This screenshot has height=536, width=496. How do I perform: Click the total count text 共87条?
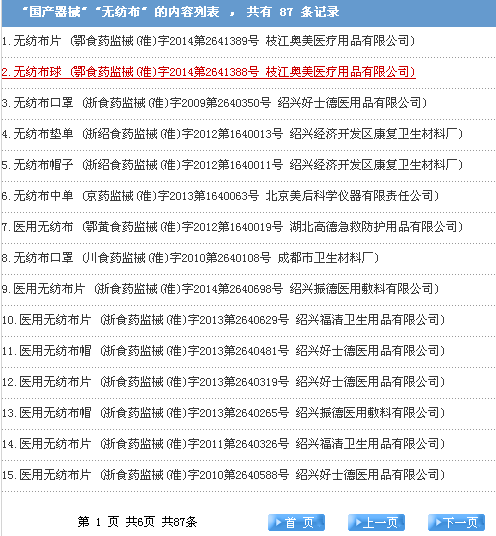tap(179, 522)
